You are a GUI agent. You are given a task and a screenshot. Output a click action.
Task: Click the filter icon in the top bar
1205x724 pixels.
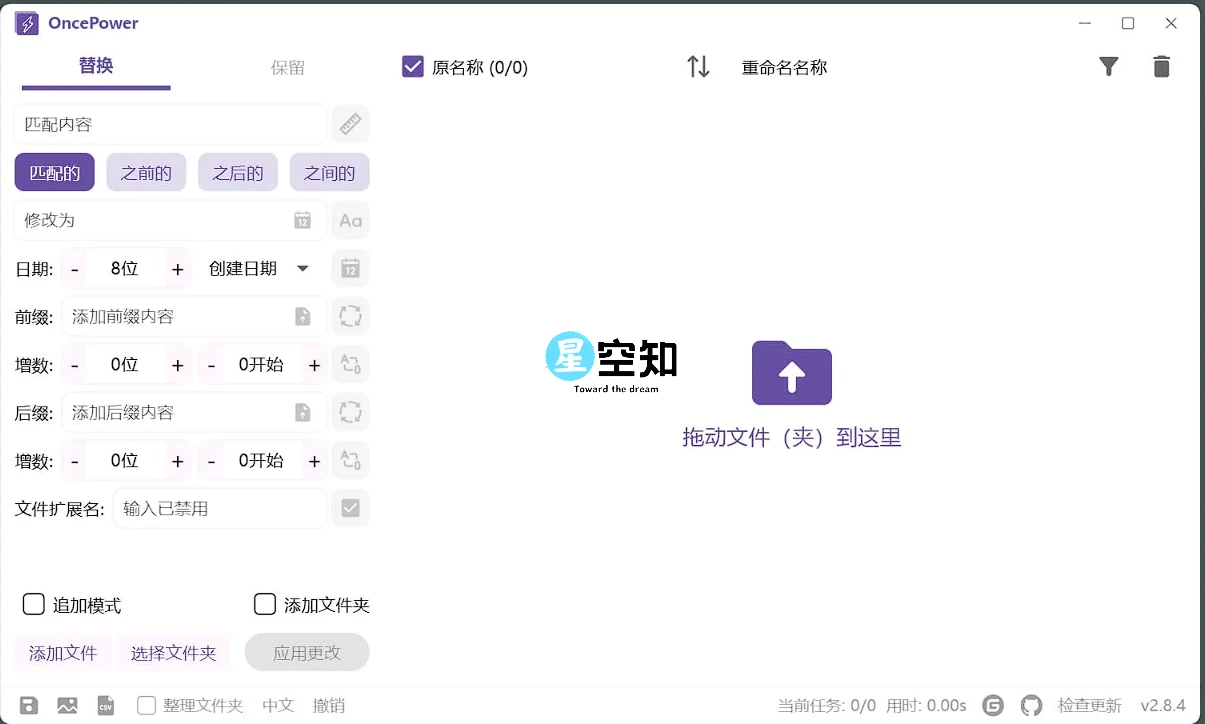coord(1109,66)
